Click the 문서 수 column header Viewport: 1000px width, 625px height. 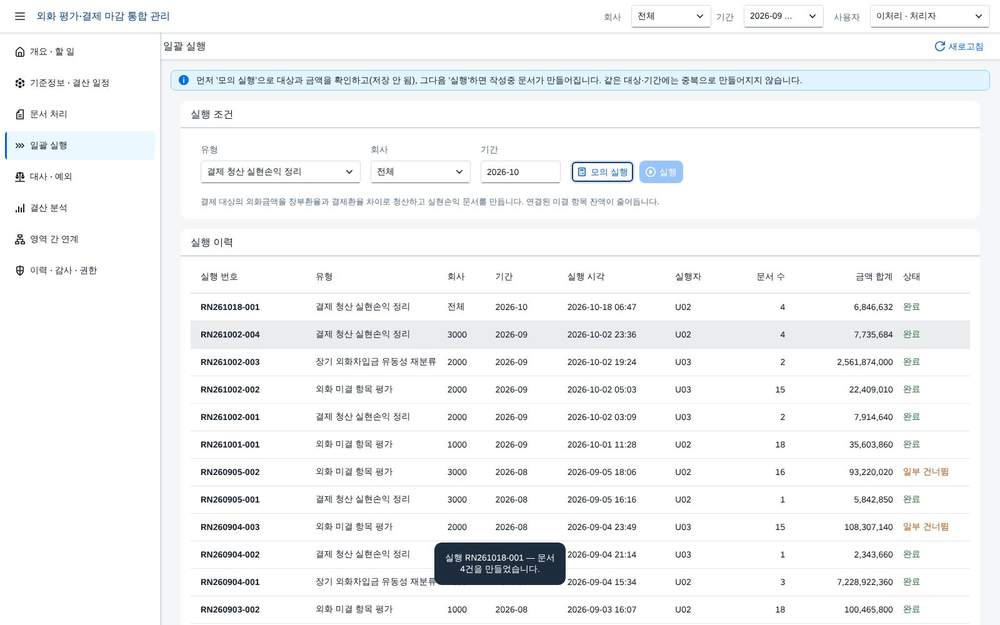point(770,277)
